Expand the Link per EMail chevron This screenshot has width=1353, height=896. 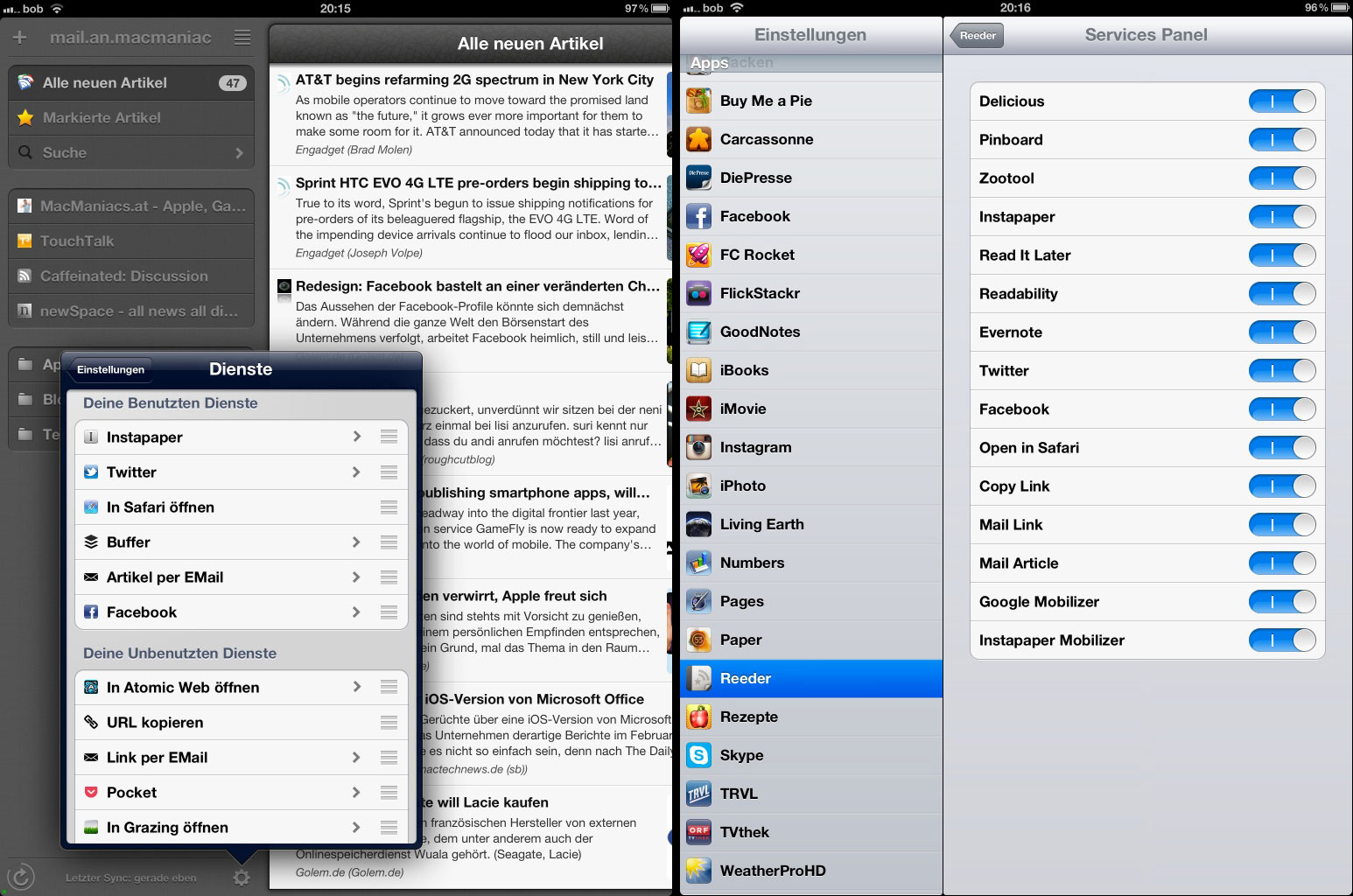click(356, 758)
